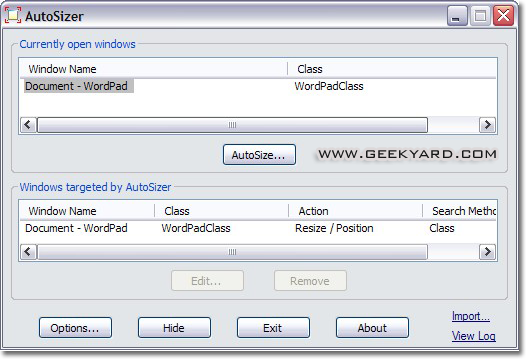Click horizontal scrollbar thumb in open windows list
Viewport: 527px width, 362px height.
click(232, 125)
